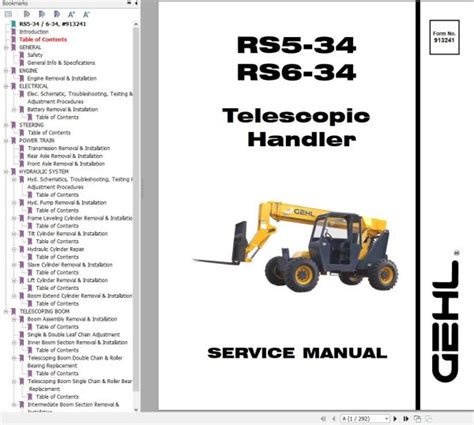Screen dimensions: 474x425
Task: Jump to the last page button
Action: [406, 419]
